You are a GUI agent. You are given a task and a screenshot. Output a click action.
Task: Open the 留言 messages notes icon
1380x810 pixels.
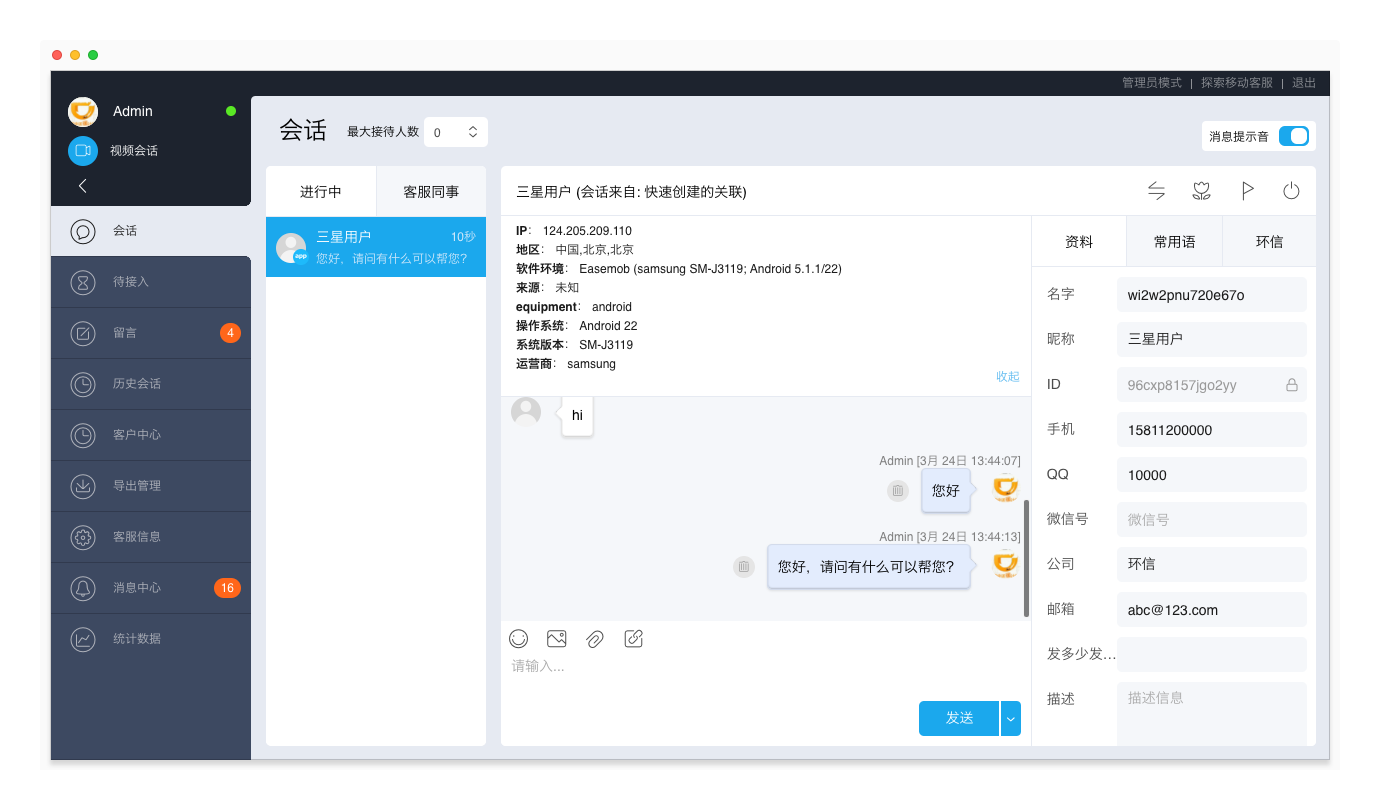coord(83,333)
